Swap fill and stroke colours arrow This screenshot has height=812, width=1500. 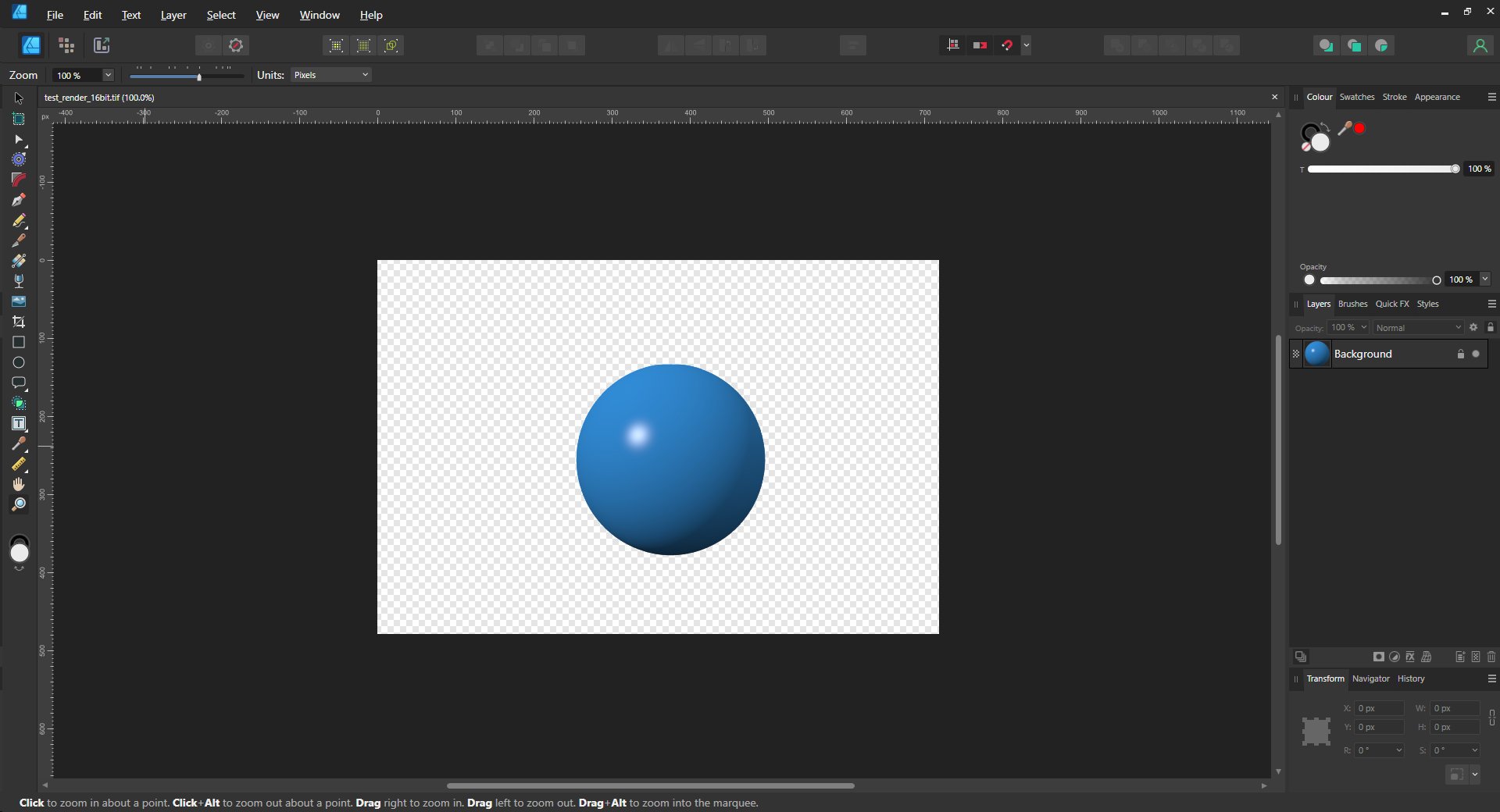tap(1325, 126)
